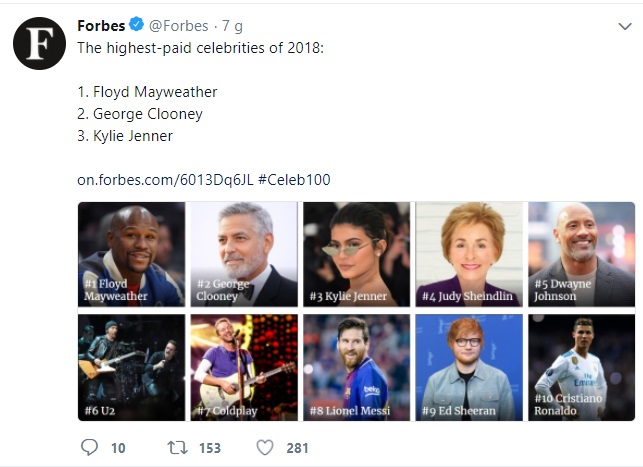Open the #2 George Clooney photo
Image resolution: width=643 pixels, height=467 pixels.
pyautogui.click(x=244, y=254)
